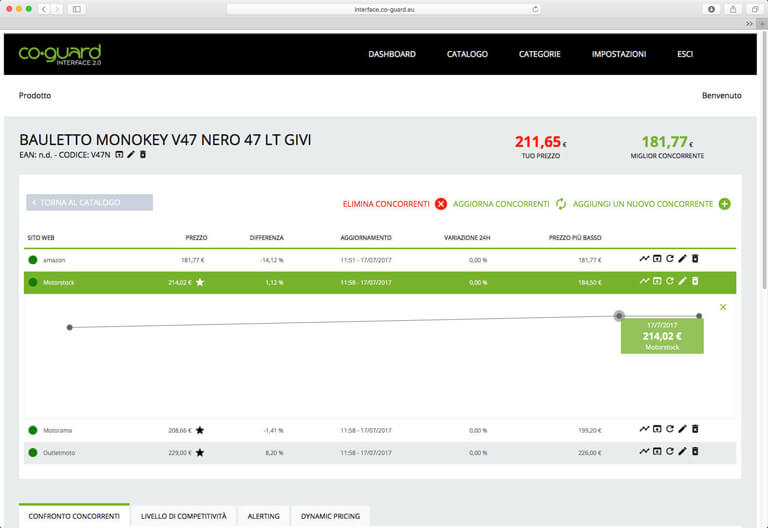768x528 pixels.
Task: Click rightmost data point on chart
Action: (699, 316)
